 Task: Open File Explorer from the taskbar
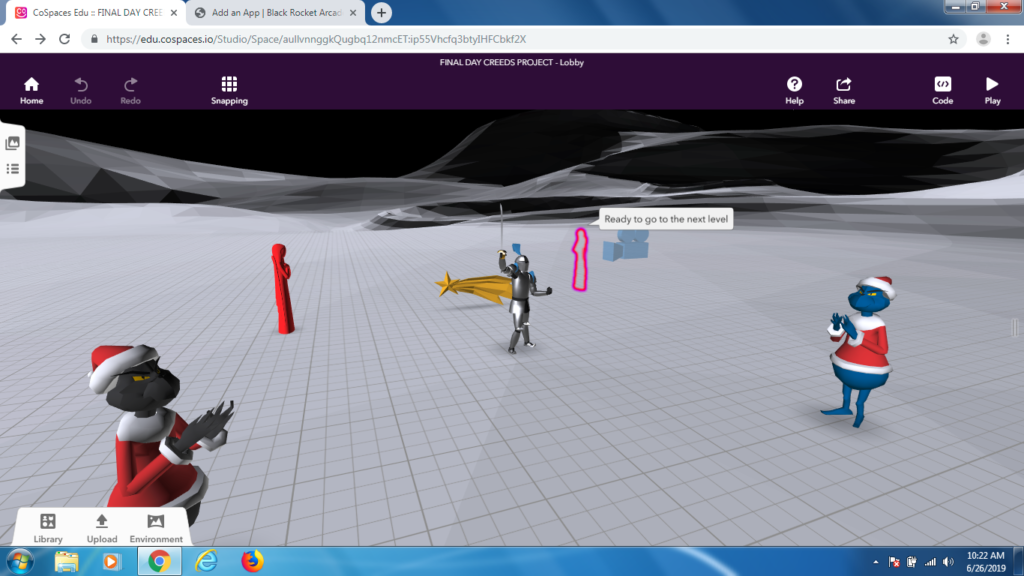coord(66,562)
